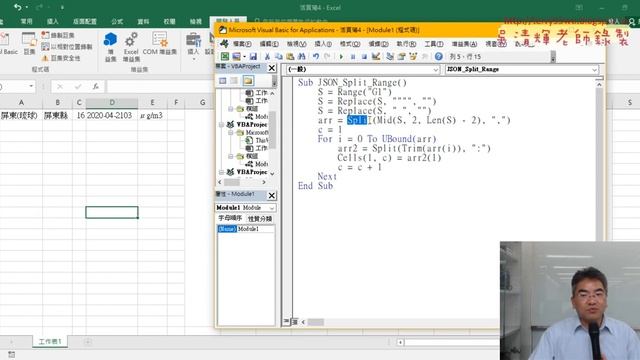Collapse the Microsoft Excel objects folder node

(x=231, y=133)
